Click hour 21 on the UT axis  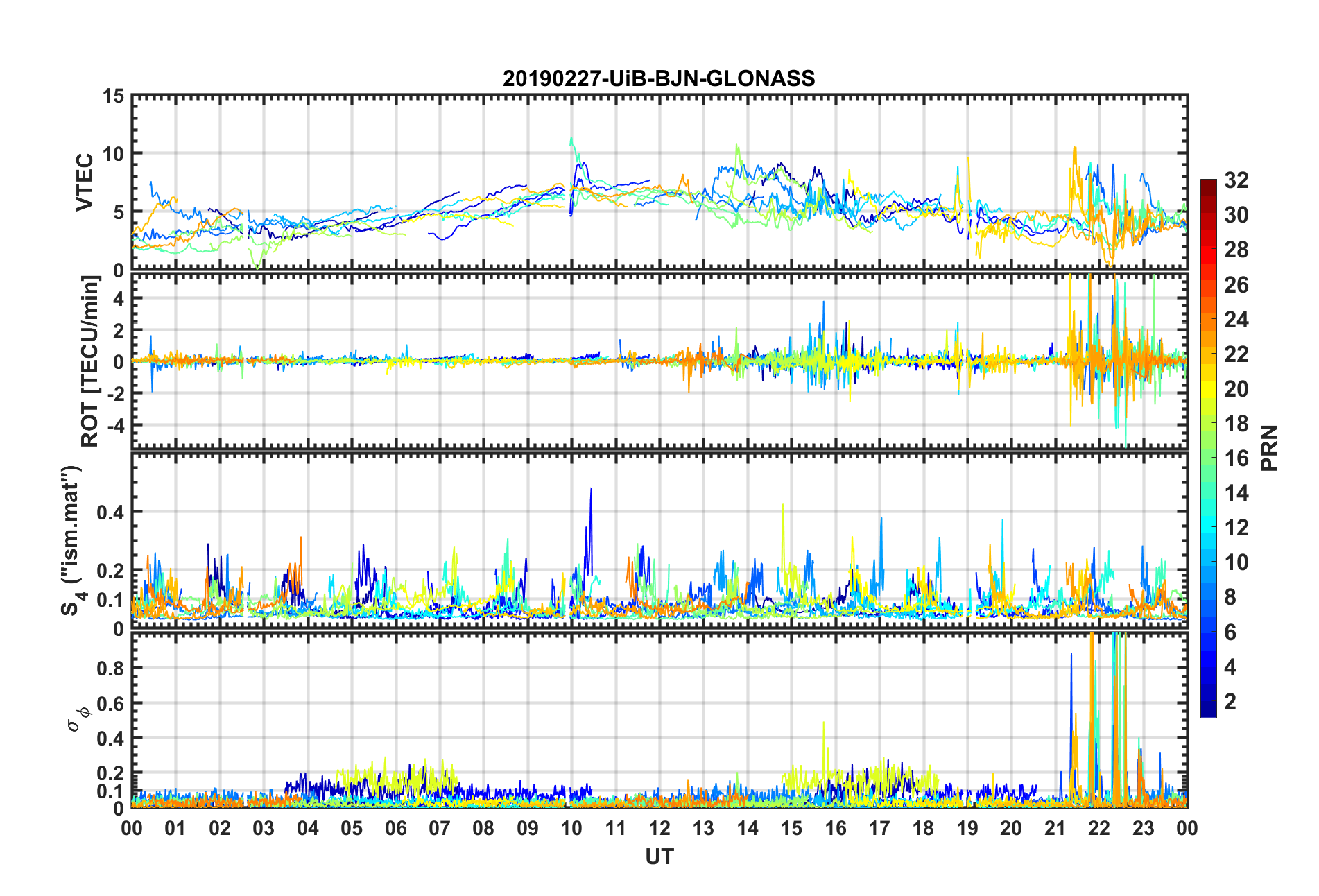pos(1055,828)
